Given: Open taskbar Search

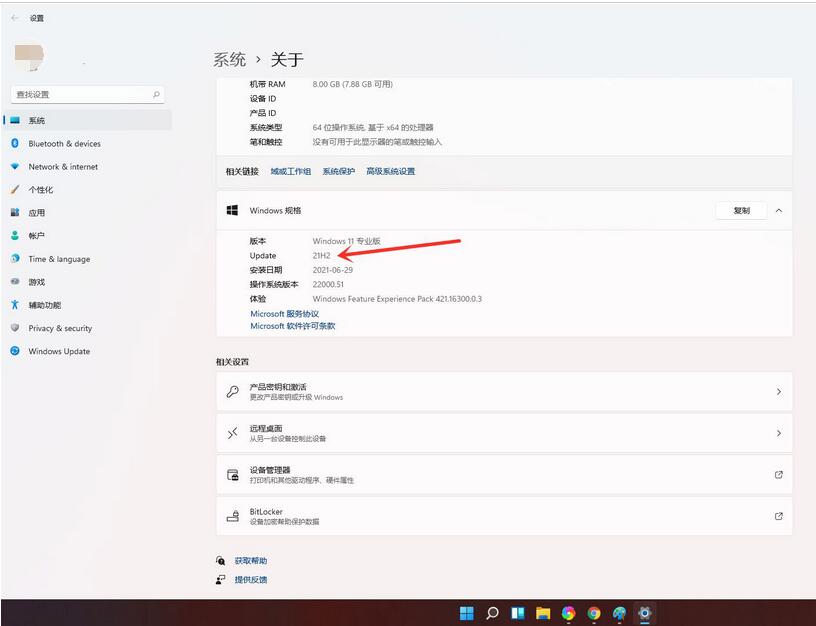Looking at the screenshot, I should pyautogui.click(x=492, y=613).
